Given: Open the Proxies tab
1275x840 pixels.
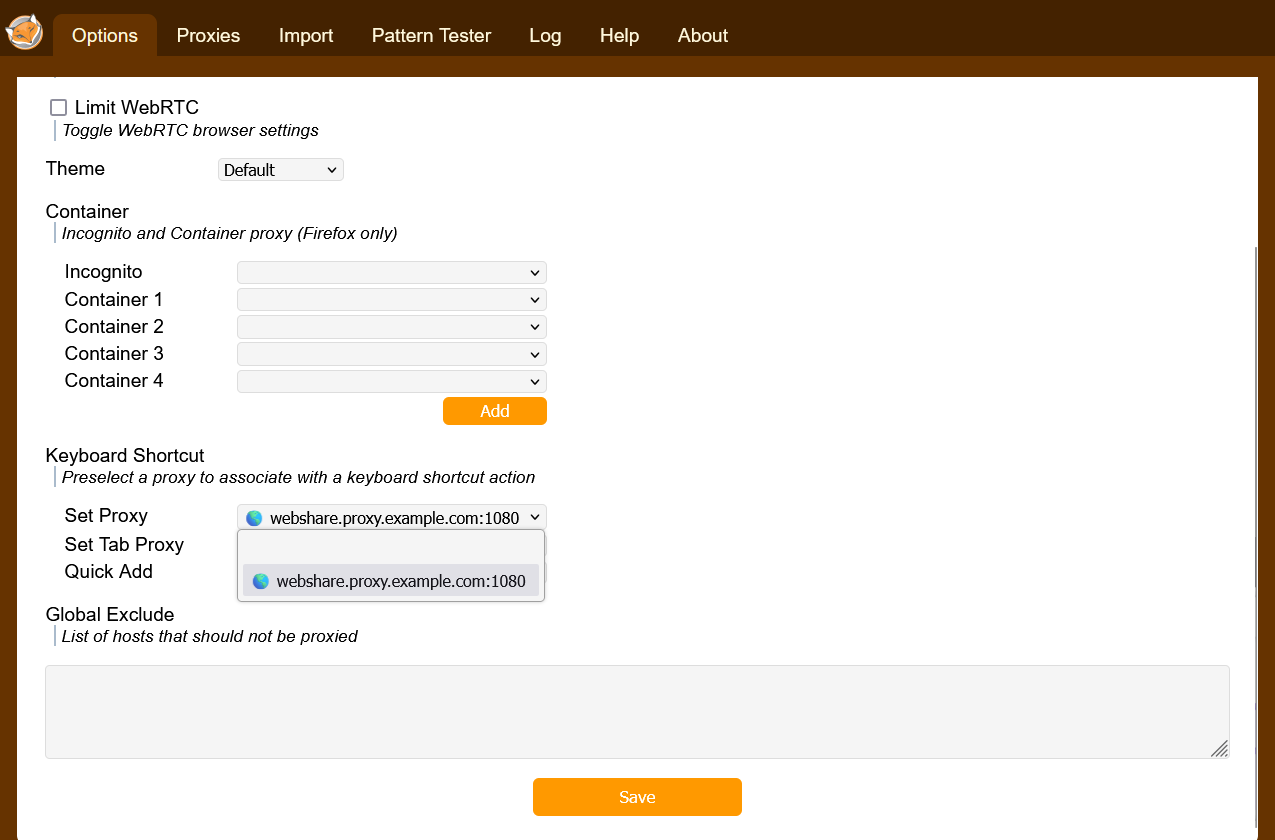Looking at the screenshot, I should [208, 35].
